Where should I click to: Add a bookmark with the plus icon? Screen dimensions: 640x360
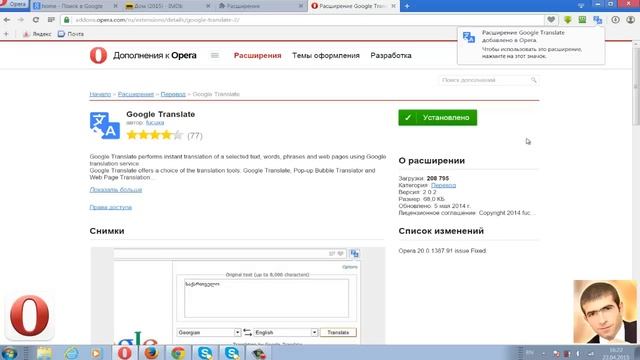point(6,34)
